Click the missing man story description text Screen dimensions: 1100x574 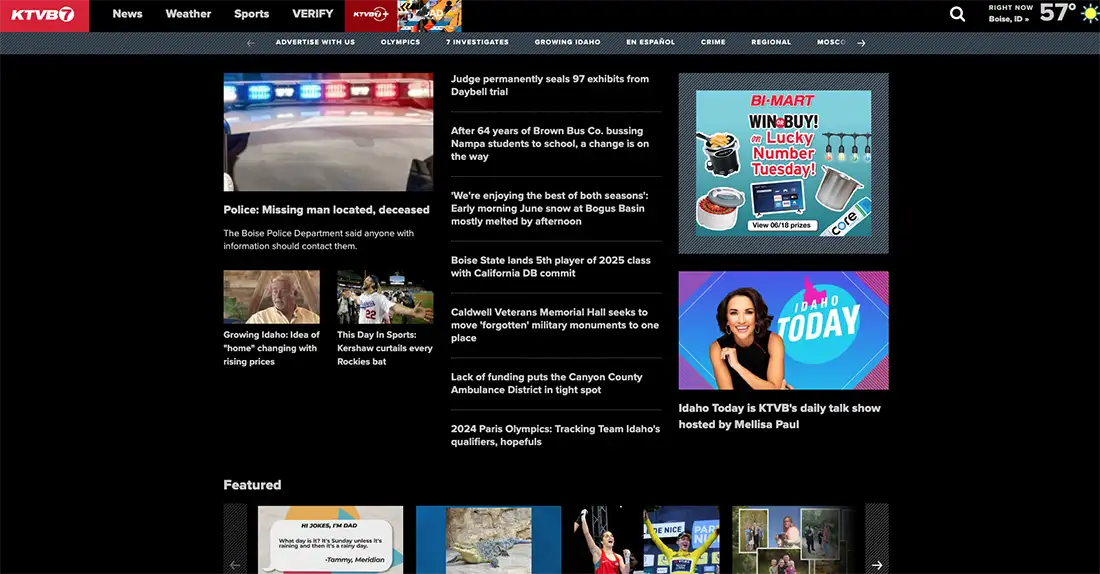click(x=319, y=239)
